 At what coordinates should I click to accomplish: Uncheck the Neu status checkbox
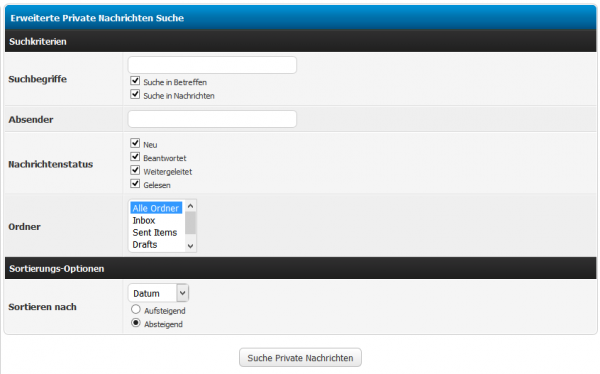(x=135, y=143)
